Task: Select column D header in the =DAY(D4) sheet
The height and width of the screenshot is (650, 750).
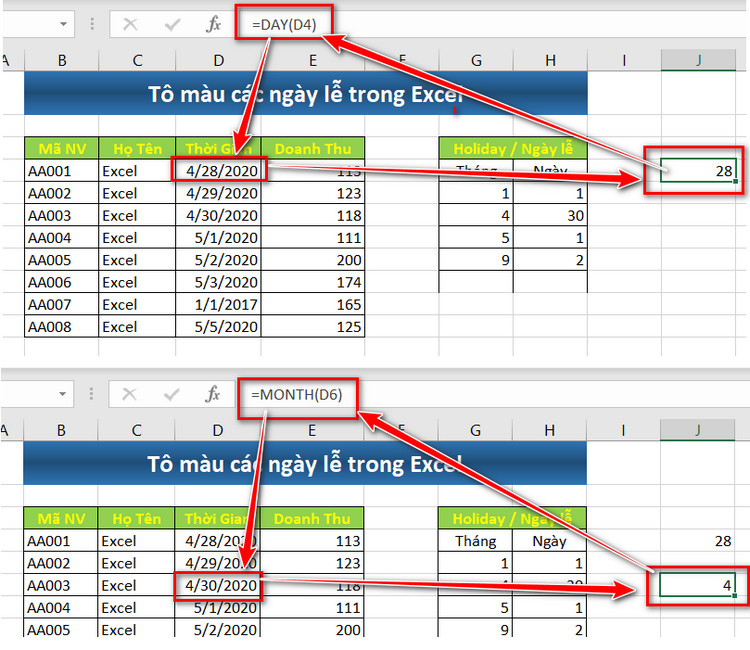Action: 218,60
